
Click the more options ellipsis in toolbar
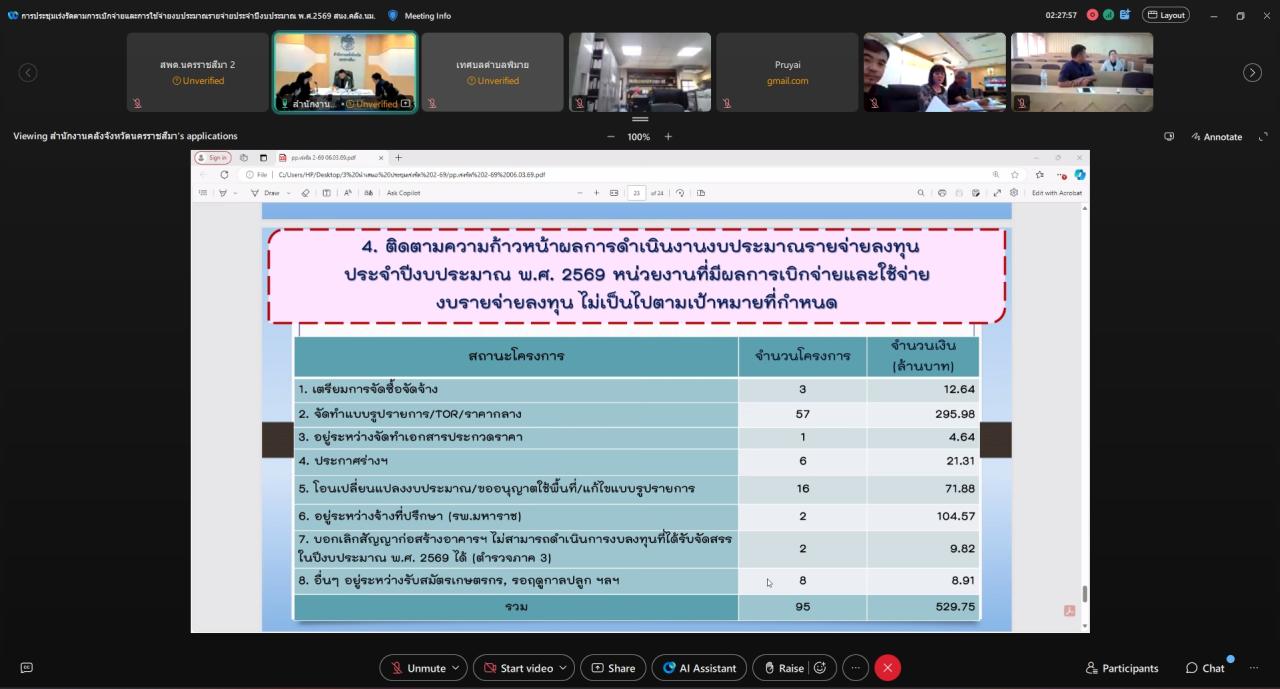[855, 668]
